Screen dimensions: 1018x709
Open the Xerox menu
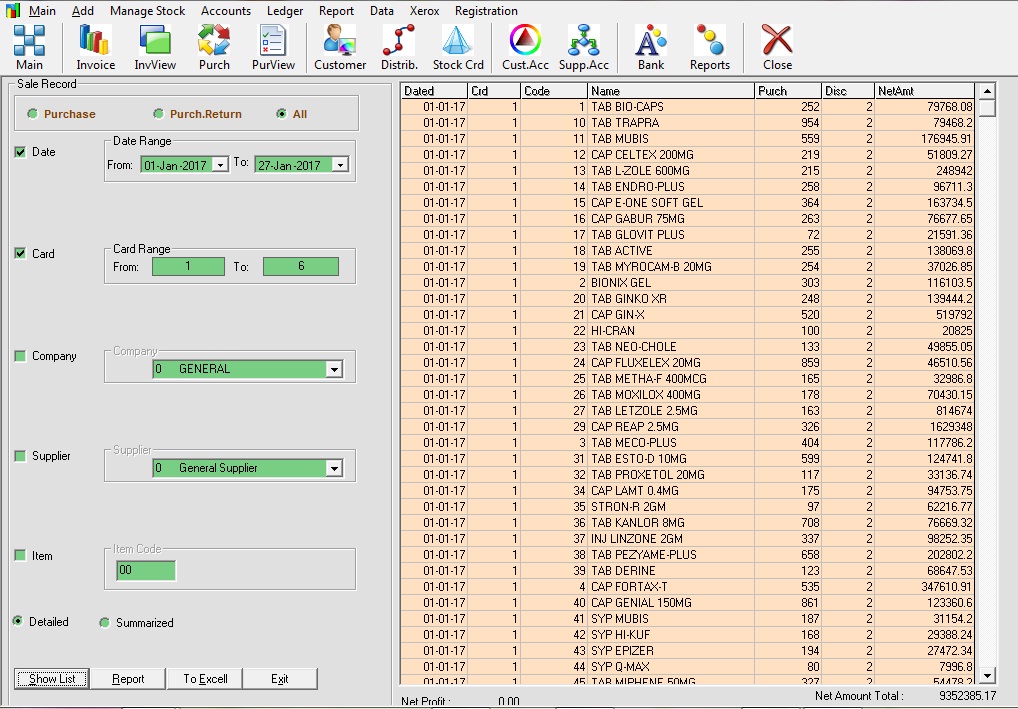coord(425,10)
